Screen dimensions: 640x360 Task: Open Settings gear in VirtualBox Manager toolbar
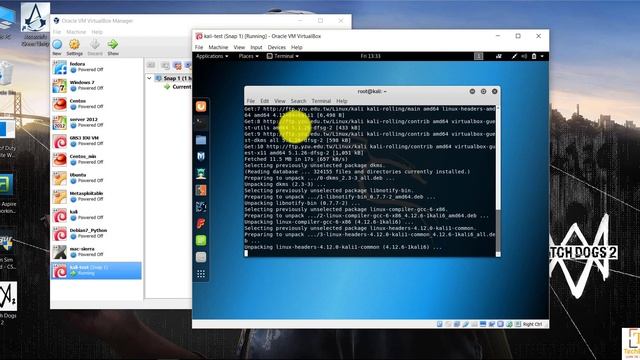pos(74,47)
